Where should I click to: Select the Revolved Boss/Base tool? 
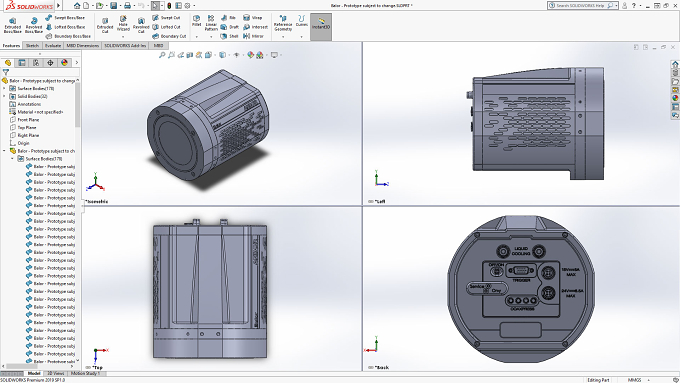pos(34,26)
